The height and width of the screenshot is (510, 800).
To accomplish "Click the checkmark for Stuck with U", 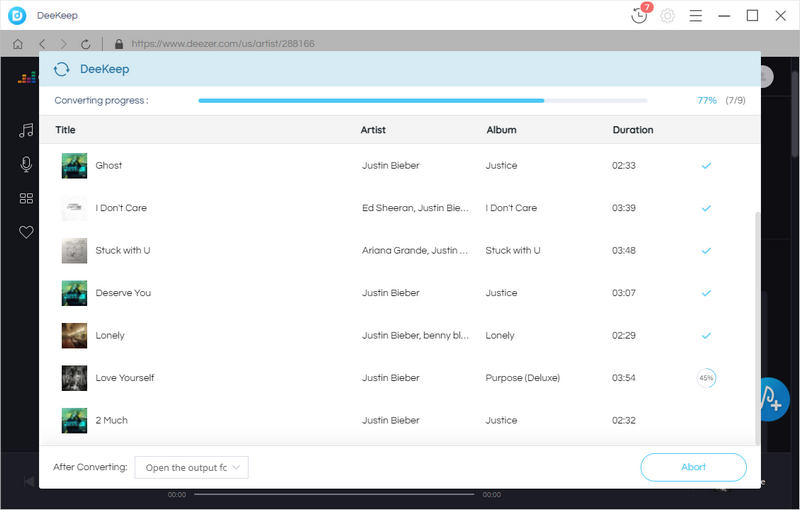I will 706,250.
